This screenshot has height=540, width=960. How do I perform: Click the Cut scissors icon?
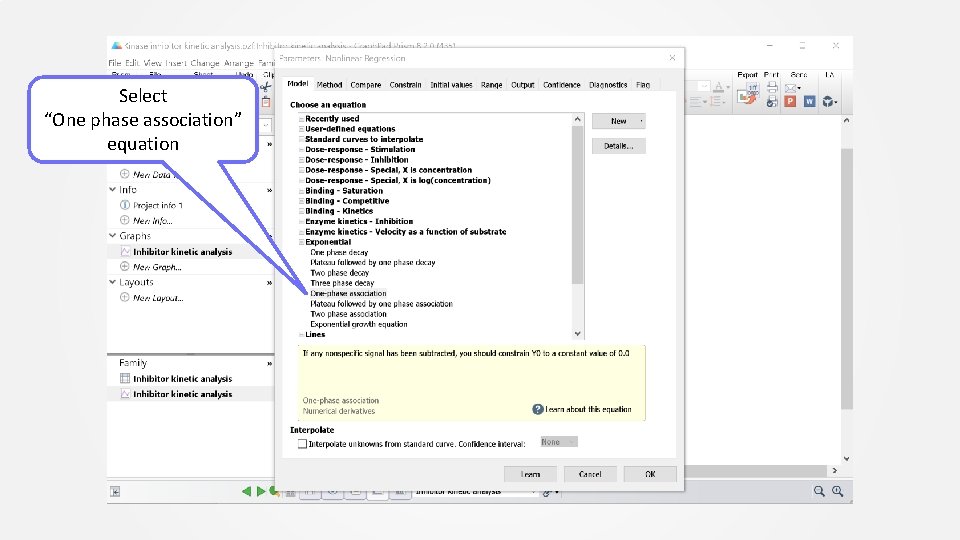pyautogui.click(x=266, y=88)
